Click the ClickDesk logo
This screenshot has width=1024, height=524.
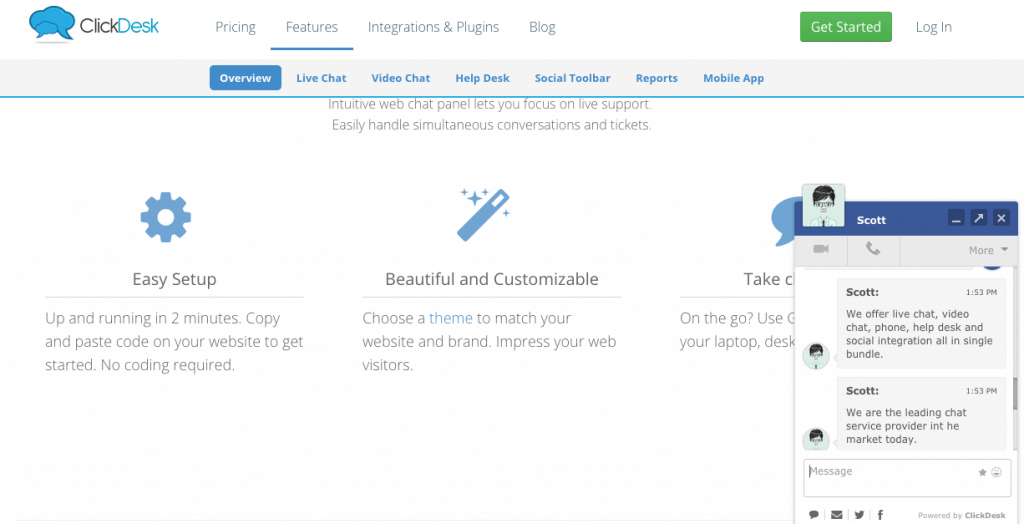[x=94, y=24]
